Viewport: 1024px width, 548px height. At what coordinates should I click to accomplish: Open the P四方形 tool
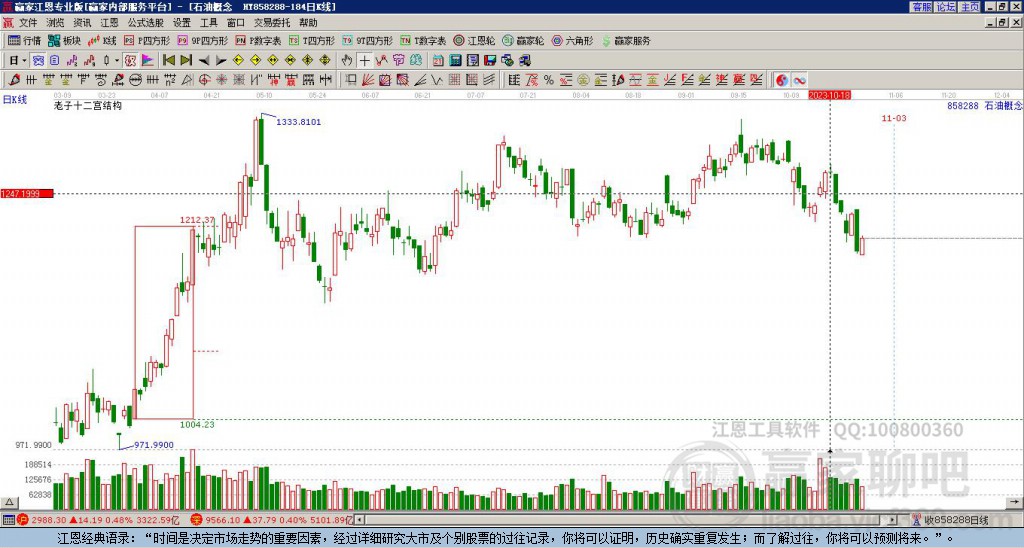click(x=147, y=40)
